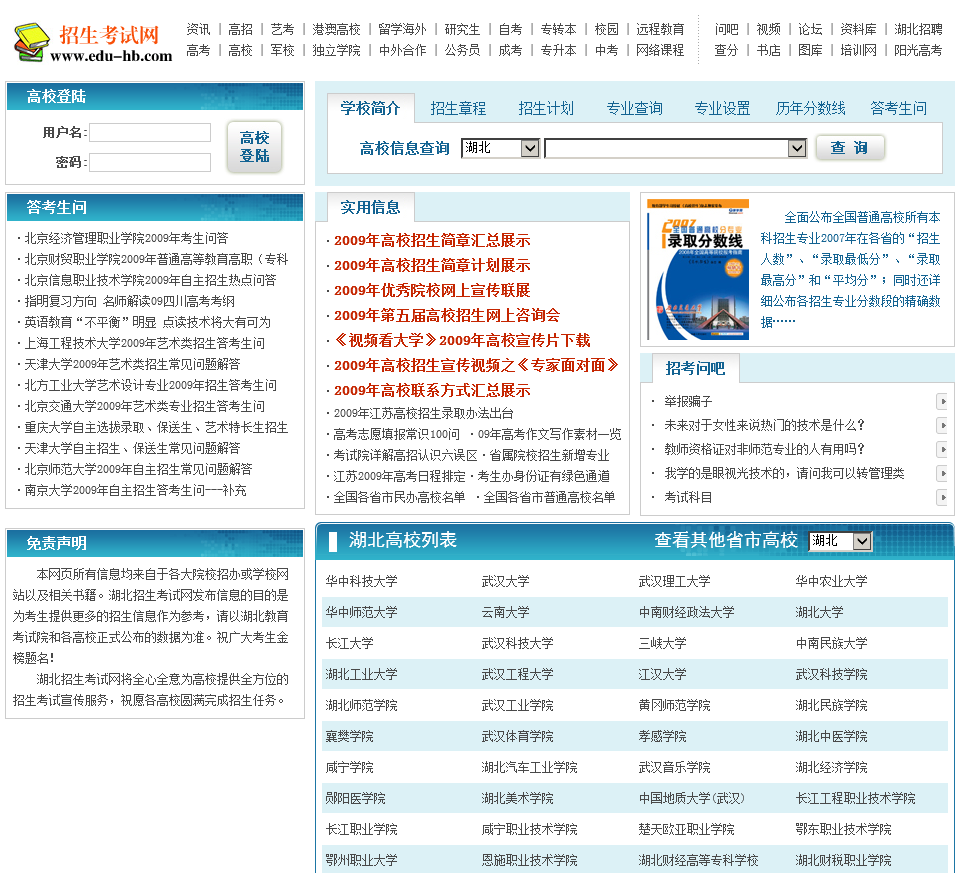Open 留学海外 navigation link
This screenshot has height=873, width=960.
pyautogui.click(x=402, y=29)
